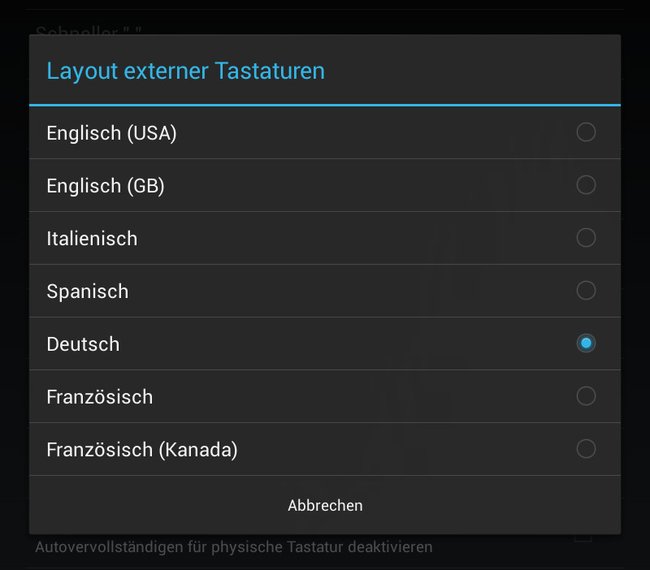Tap the Deutsch layout label

(83, 344)
